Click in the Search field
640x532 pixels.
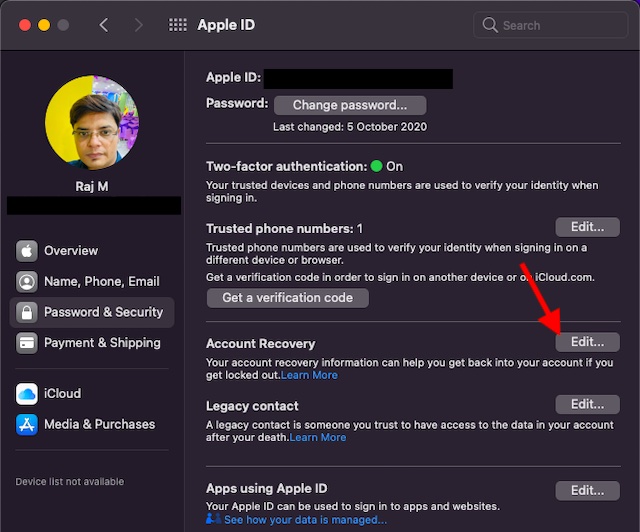coord(550,25)
